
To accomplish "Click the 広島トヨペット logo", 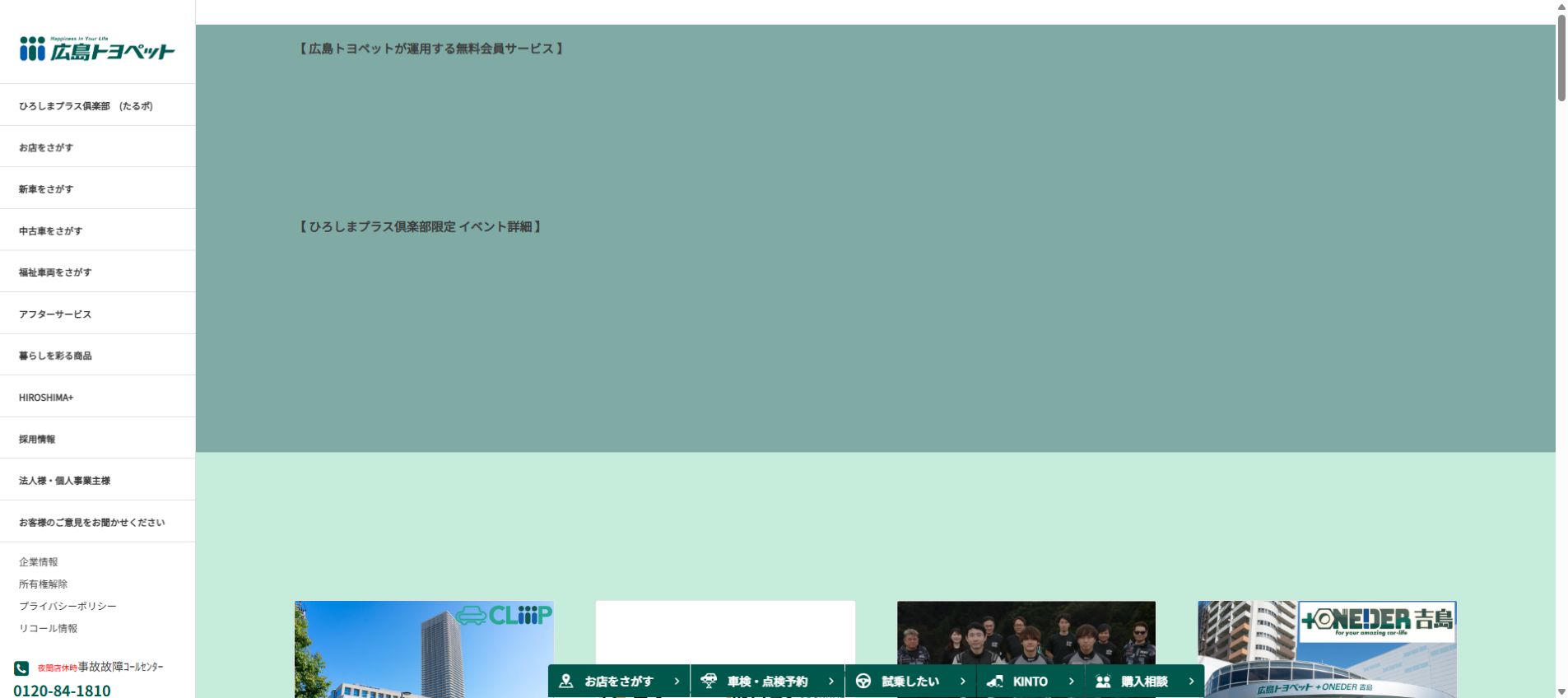I will 97,49.
